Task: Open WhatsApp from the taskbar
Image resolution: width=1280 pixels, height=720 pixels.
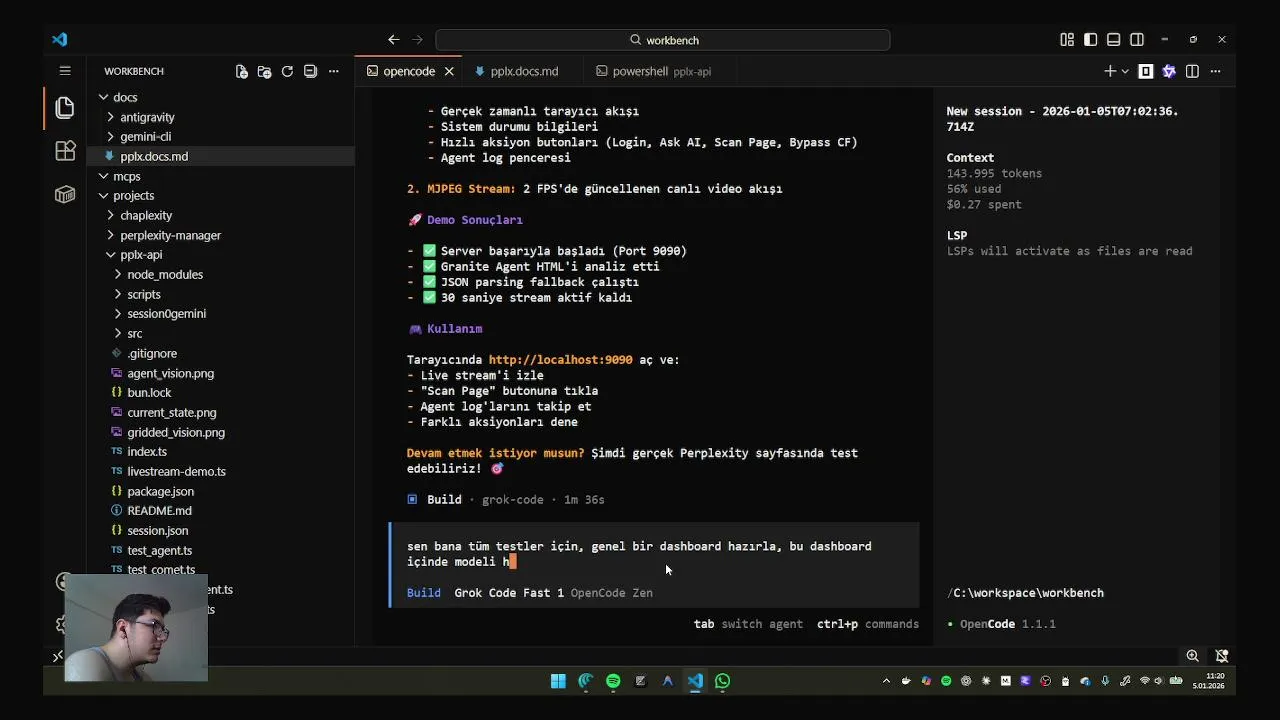Action: 722,681
